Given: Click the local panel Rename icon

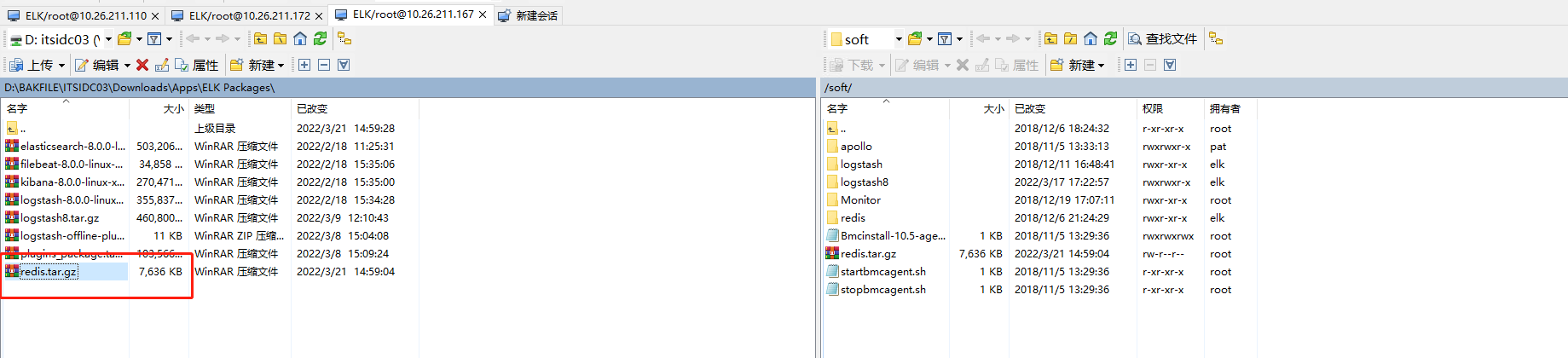Looking at the screenshot, I should 162,65.
